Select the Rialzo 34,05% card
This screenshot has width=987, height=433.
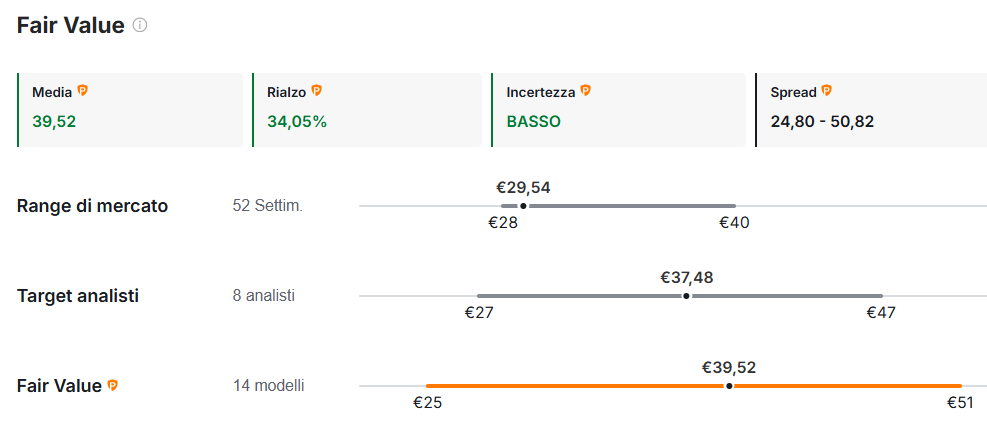coord(367,110)
